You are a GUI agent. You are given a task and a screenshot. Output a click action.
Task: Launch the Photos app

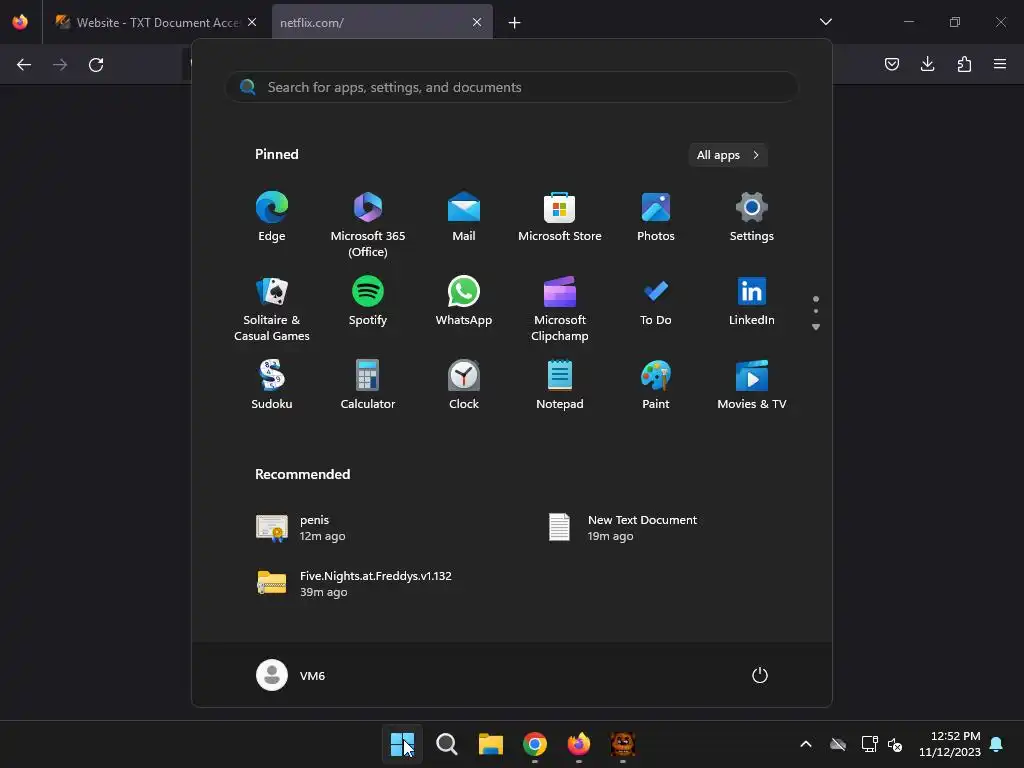point(656,217)
